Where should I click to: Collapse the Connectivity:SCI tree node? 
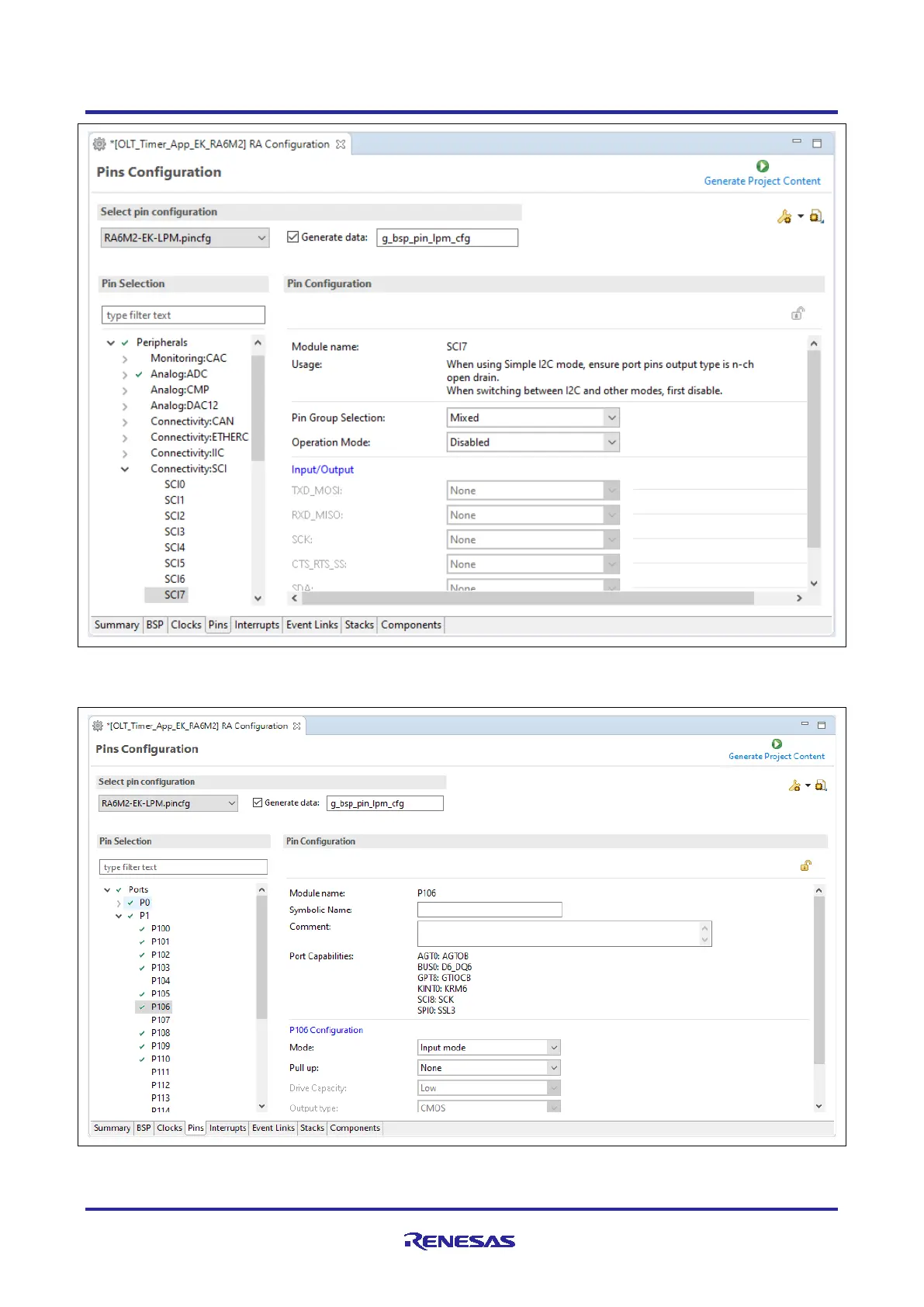pyautogui.click(x=125, y=469)
